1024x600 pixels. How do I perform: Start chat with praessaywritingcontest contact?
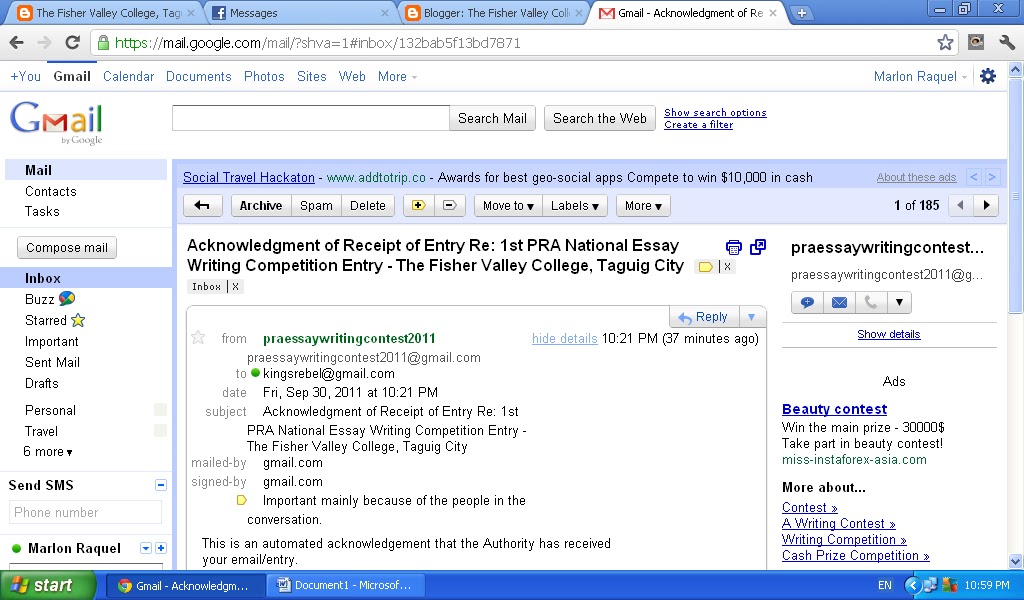[x=807, y=302]
